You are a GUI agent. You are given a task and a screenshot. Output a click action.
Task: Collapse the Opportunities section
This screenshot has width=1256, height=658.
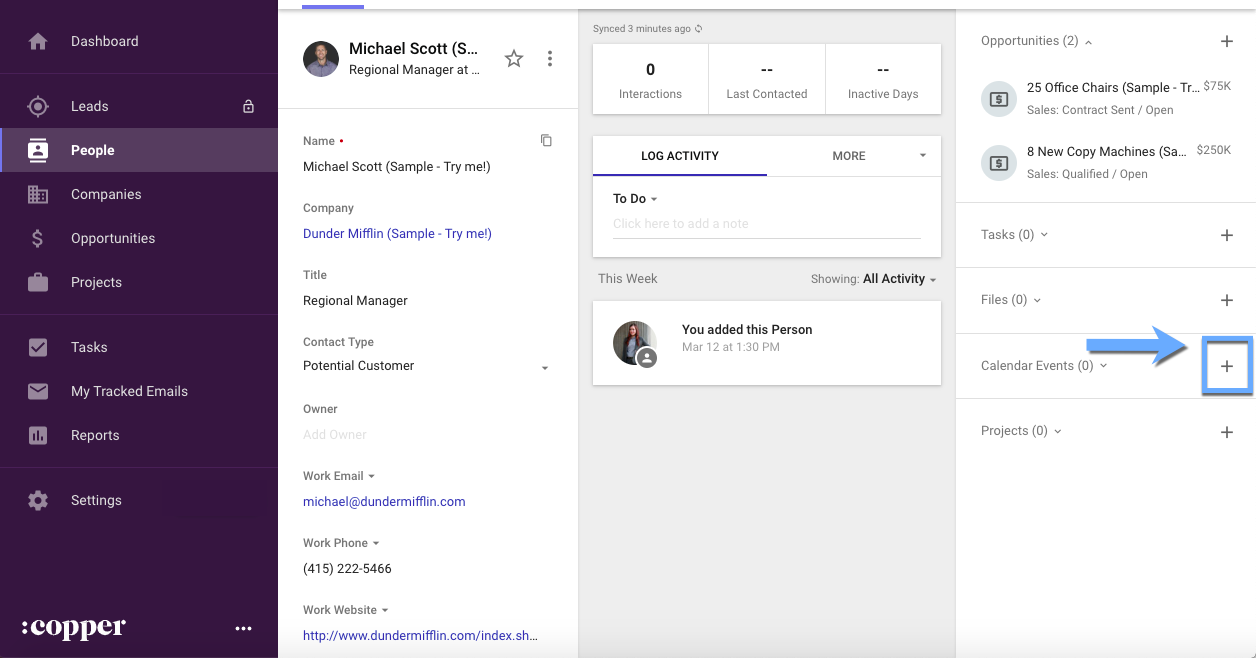tap(1088, 42)
